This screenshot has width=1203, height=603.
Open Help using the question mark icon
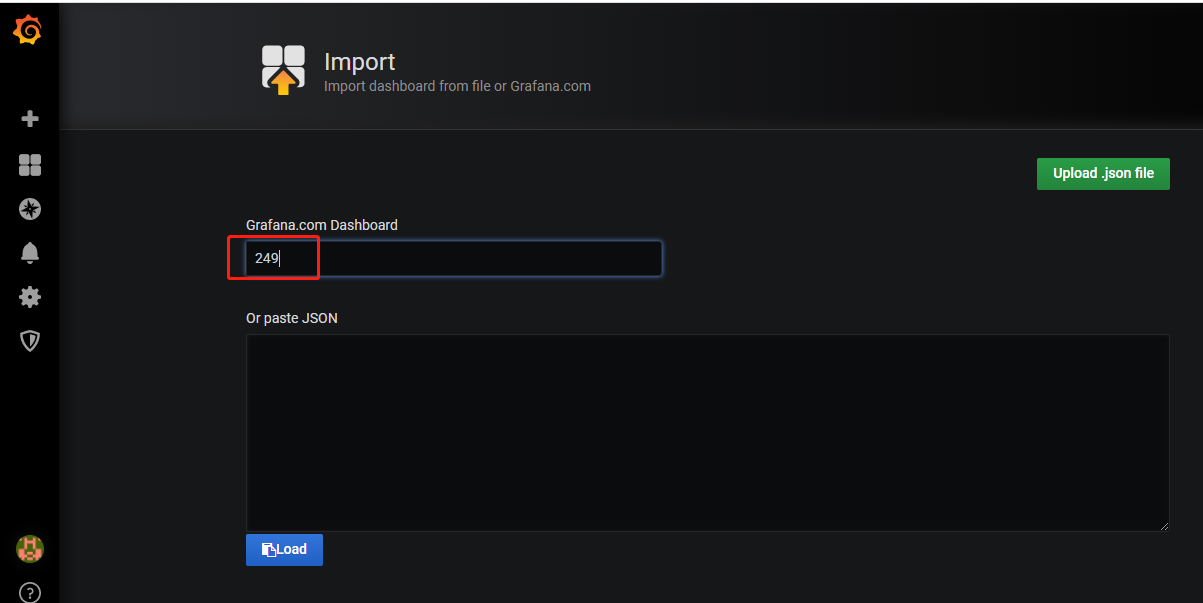29,592
